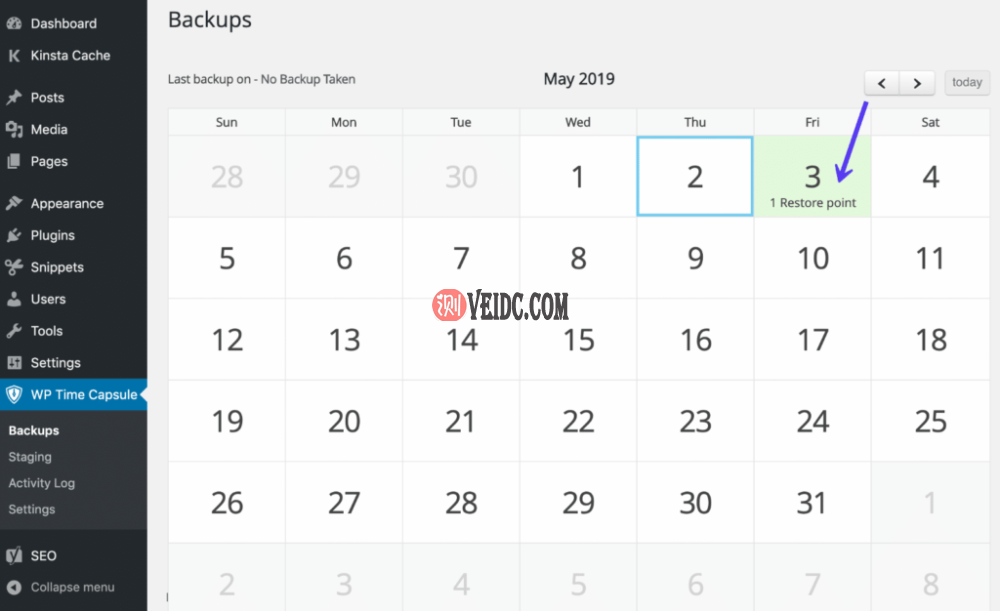Open Settings under WP Time Capsule

pos(32,509)
